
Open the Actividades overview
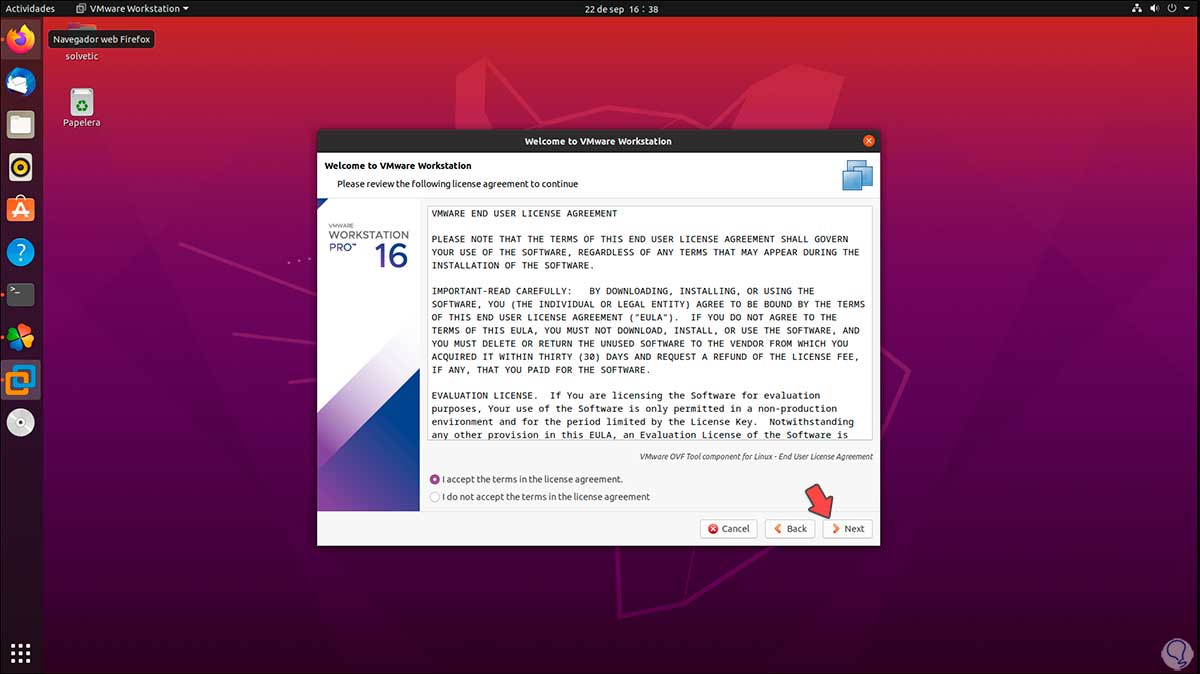click(x=30, y=8)
